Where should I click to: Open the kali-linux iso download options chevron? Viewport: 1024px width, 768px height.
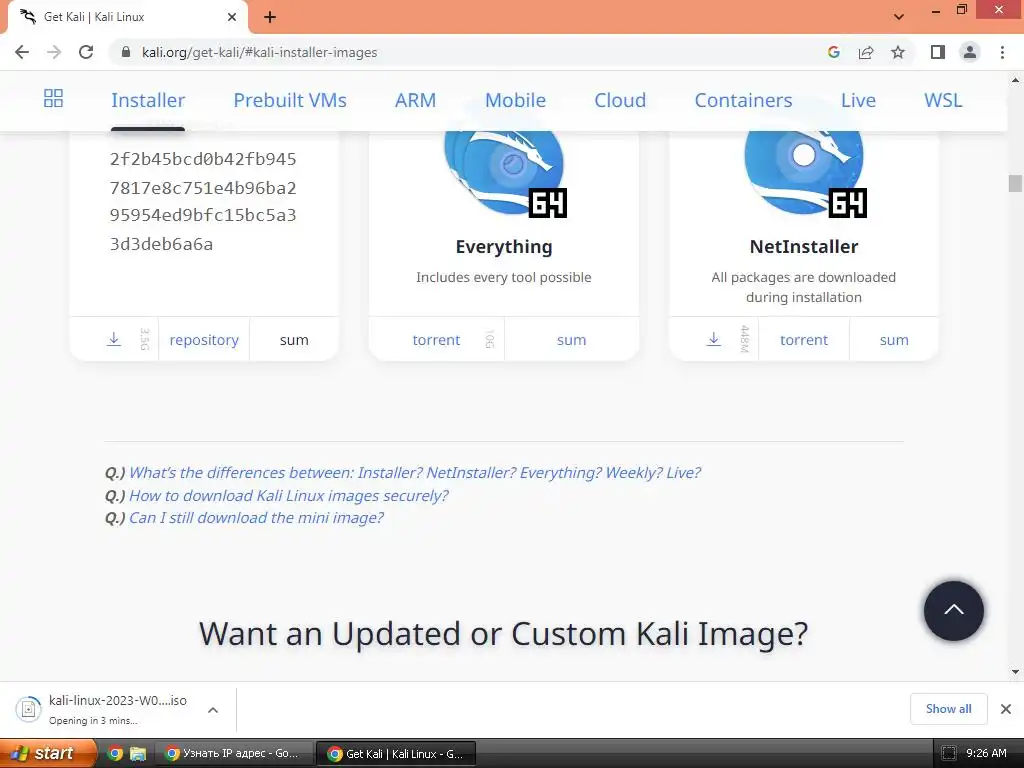coord(213,710)
